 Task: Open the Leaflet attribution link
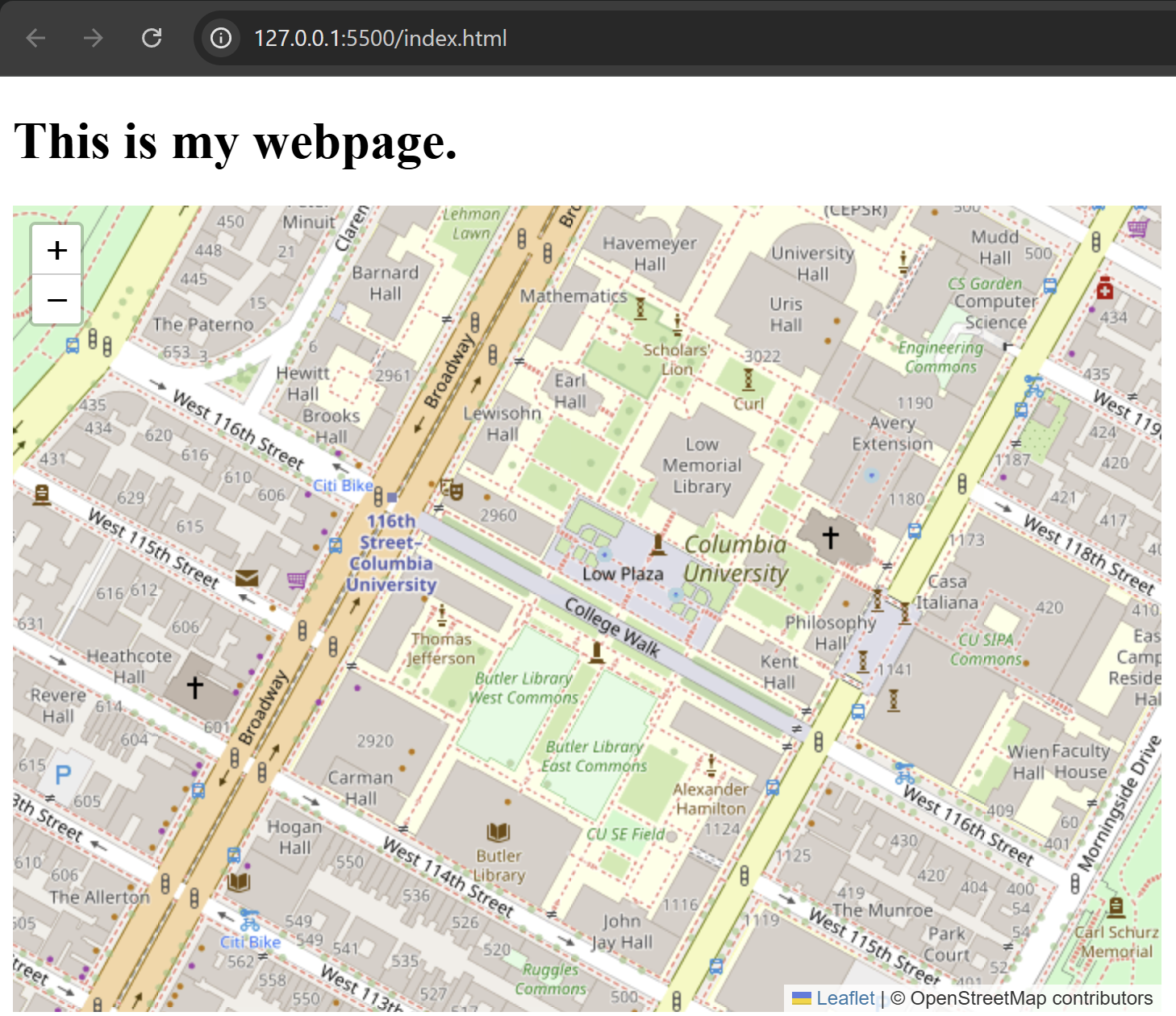844,998
